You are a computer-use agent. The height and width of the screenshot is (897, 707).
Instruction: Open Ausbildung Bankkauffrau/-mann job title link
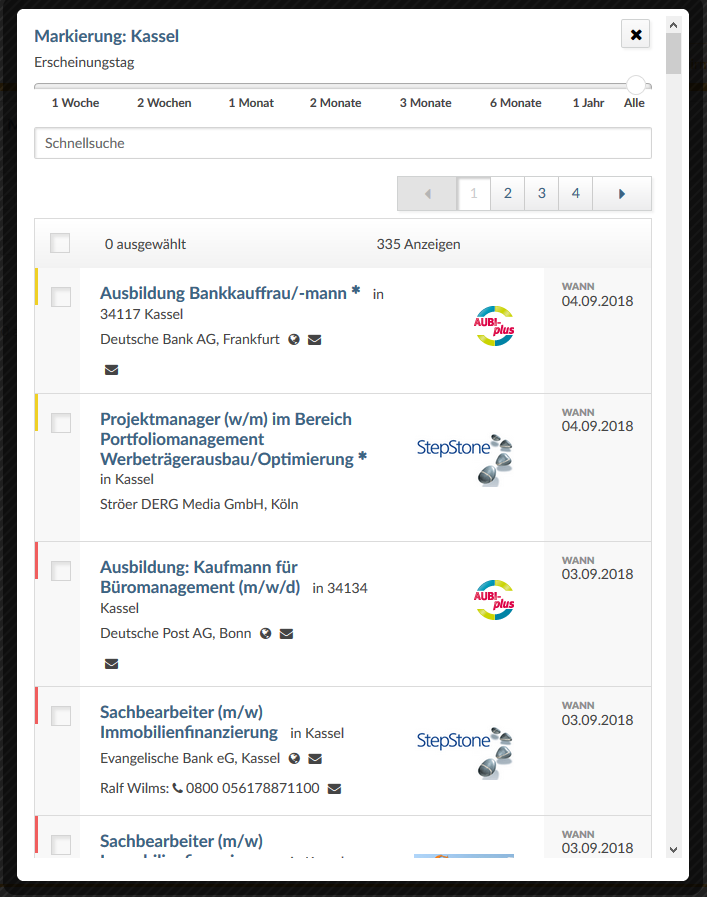point(229,293)
